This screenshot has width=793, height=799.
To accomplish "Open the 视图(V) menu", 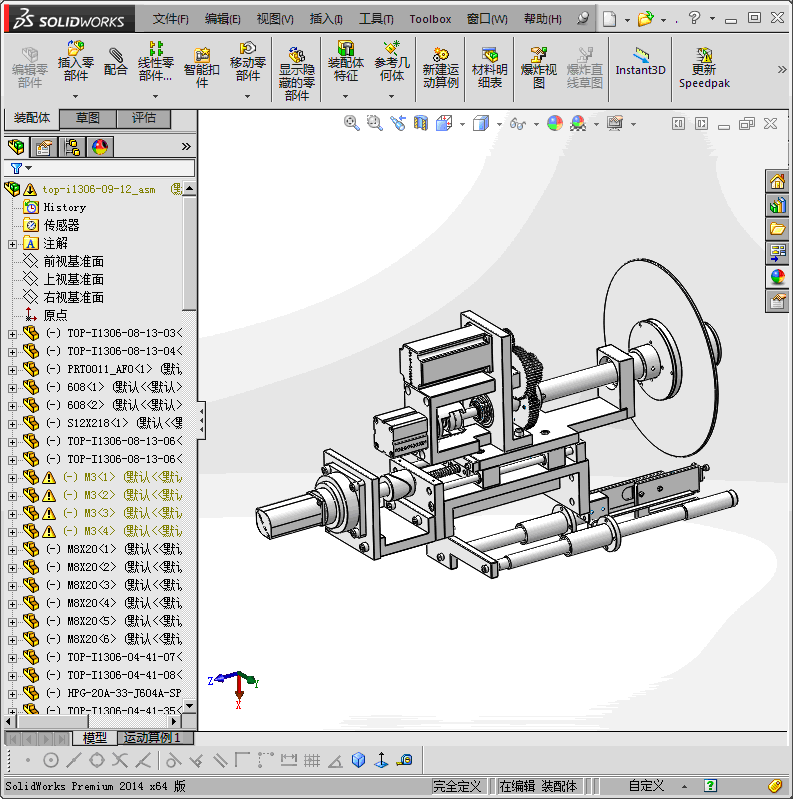I will pyautogui.click(x=275, y=19).
